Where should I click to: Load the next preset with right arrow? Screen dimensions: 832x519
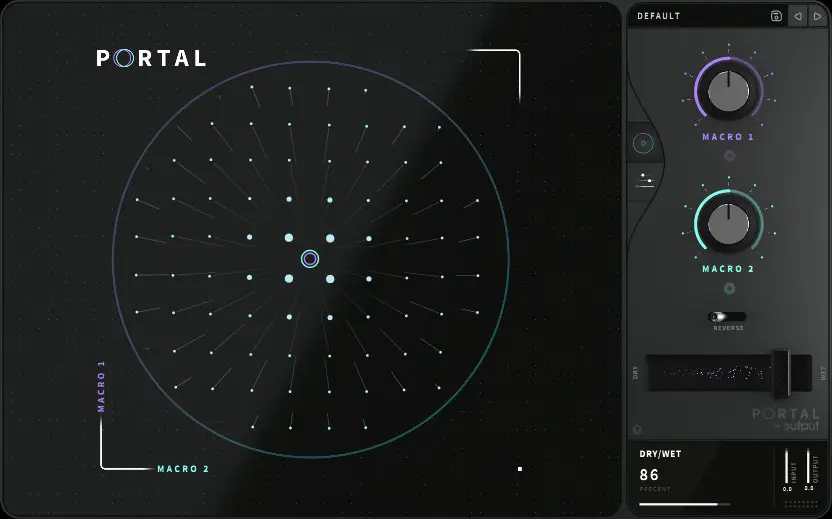817,16
